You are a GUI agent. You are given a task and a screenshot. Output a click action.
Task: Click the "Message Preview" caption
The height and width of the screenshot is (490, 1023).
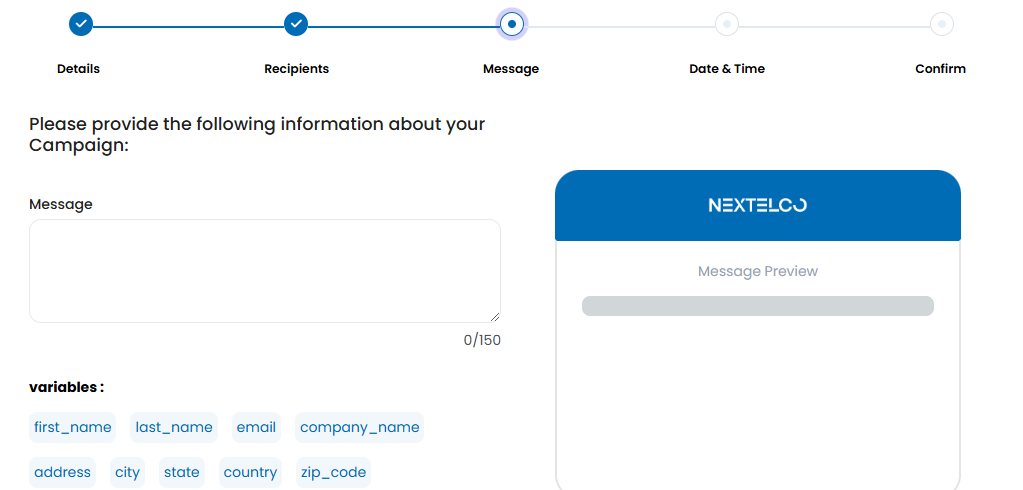[757, 271]
